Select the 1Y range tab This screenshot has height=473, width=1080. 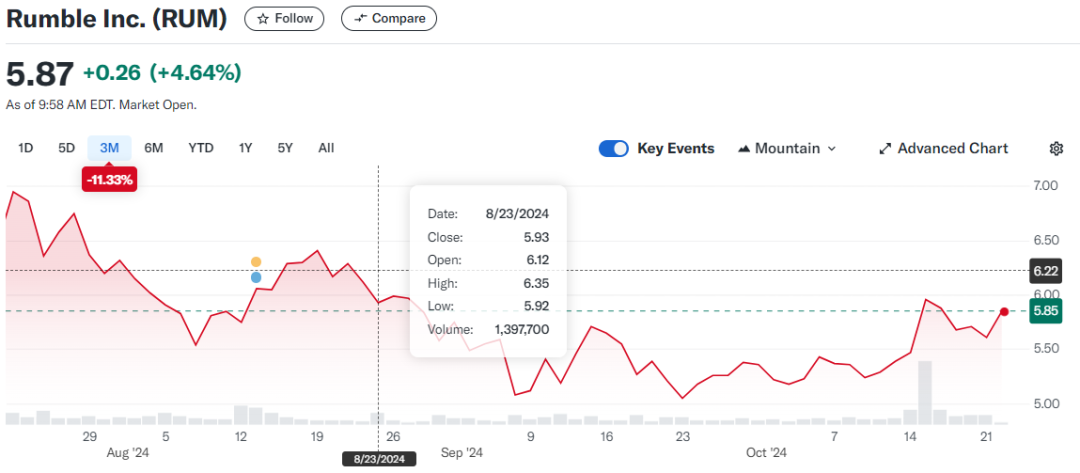click(245, 148)
